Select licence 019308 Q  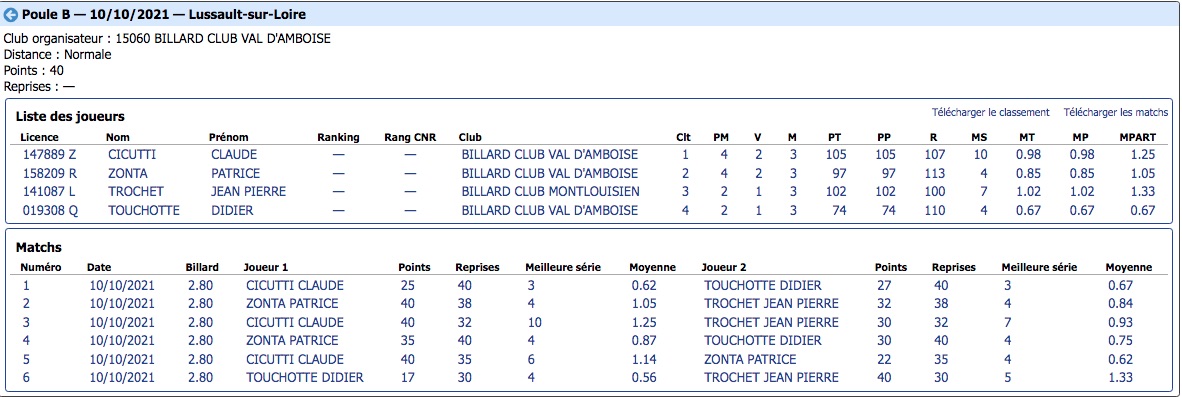coord(50,211)
